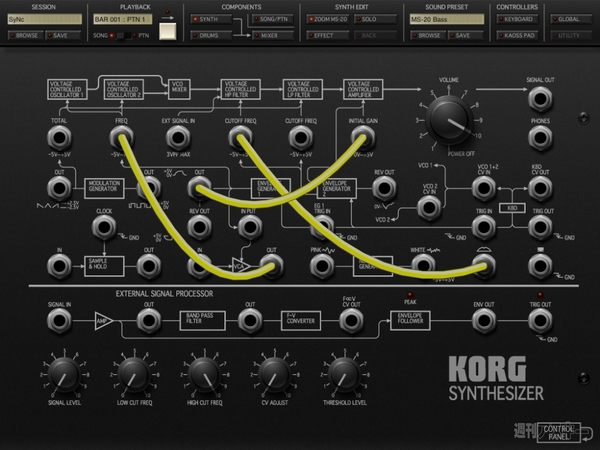Click the VCA IN PUT jack
This screenshot has width=600, height=450.
tap(250, 227)
